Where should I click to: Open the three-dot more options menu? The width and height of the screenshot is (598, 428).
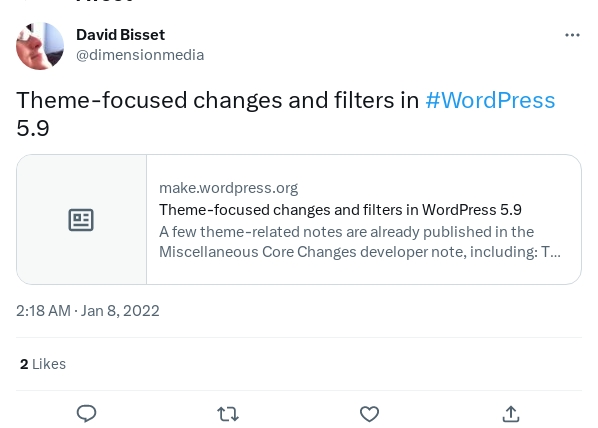point(572,35)
